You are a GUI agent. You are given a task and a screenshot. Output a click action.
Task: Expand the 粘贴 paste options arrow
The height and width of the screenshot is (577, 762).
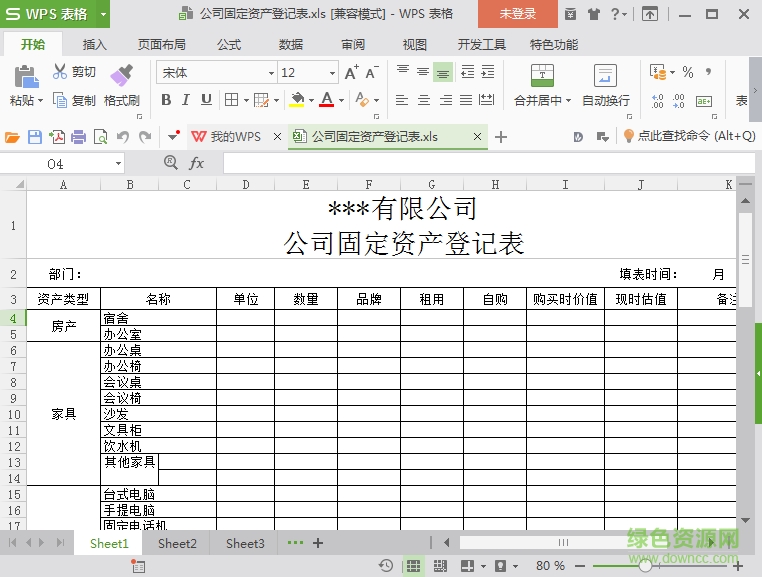point(40,101)
